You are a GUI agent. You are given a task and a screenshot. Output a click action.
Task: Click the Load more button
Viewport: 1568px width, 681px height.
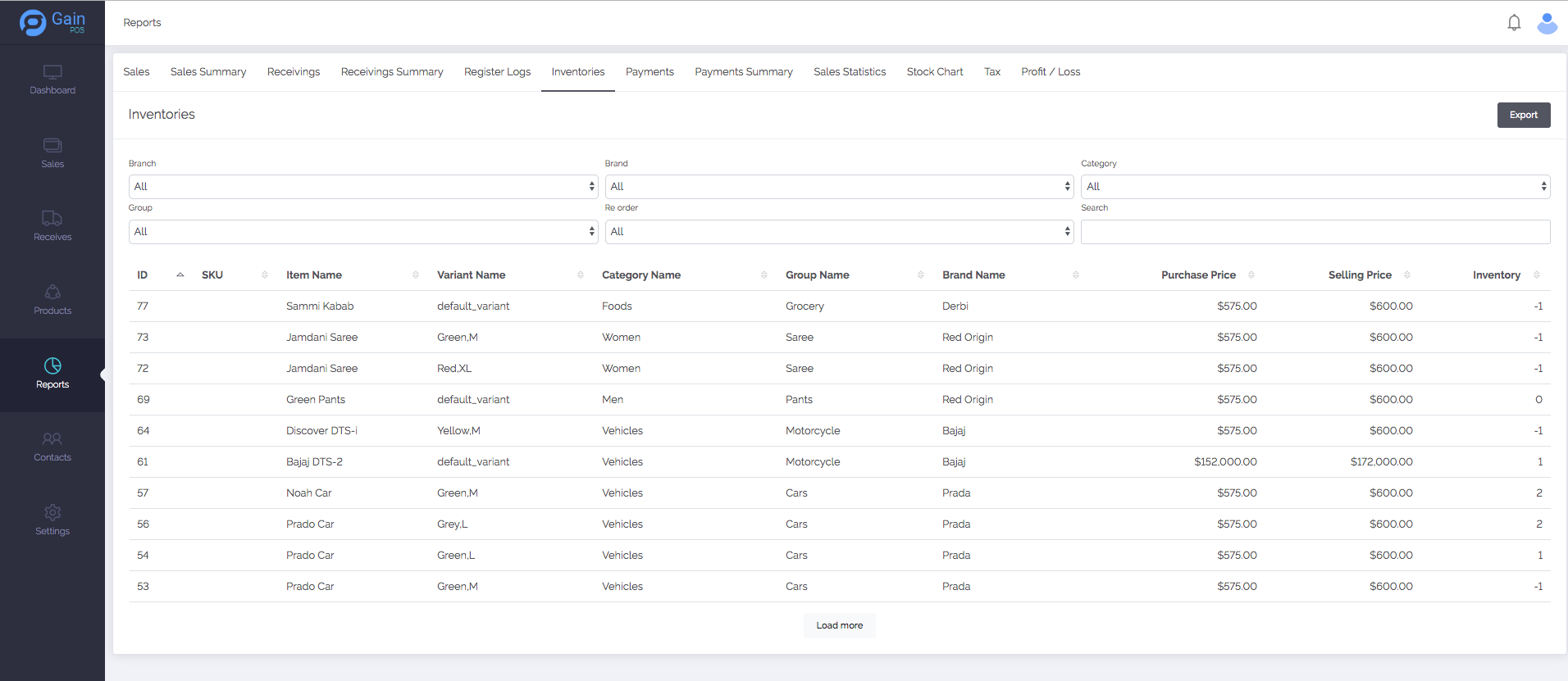pyautogui.click(x=839, y=625)
